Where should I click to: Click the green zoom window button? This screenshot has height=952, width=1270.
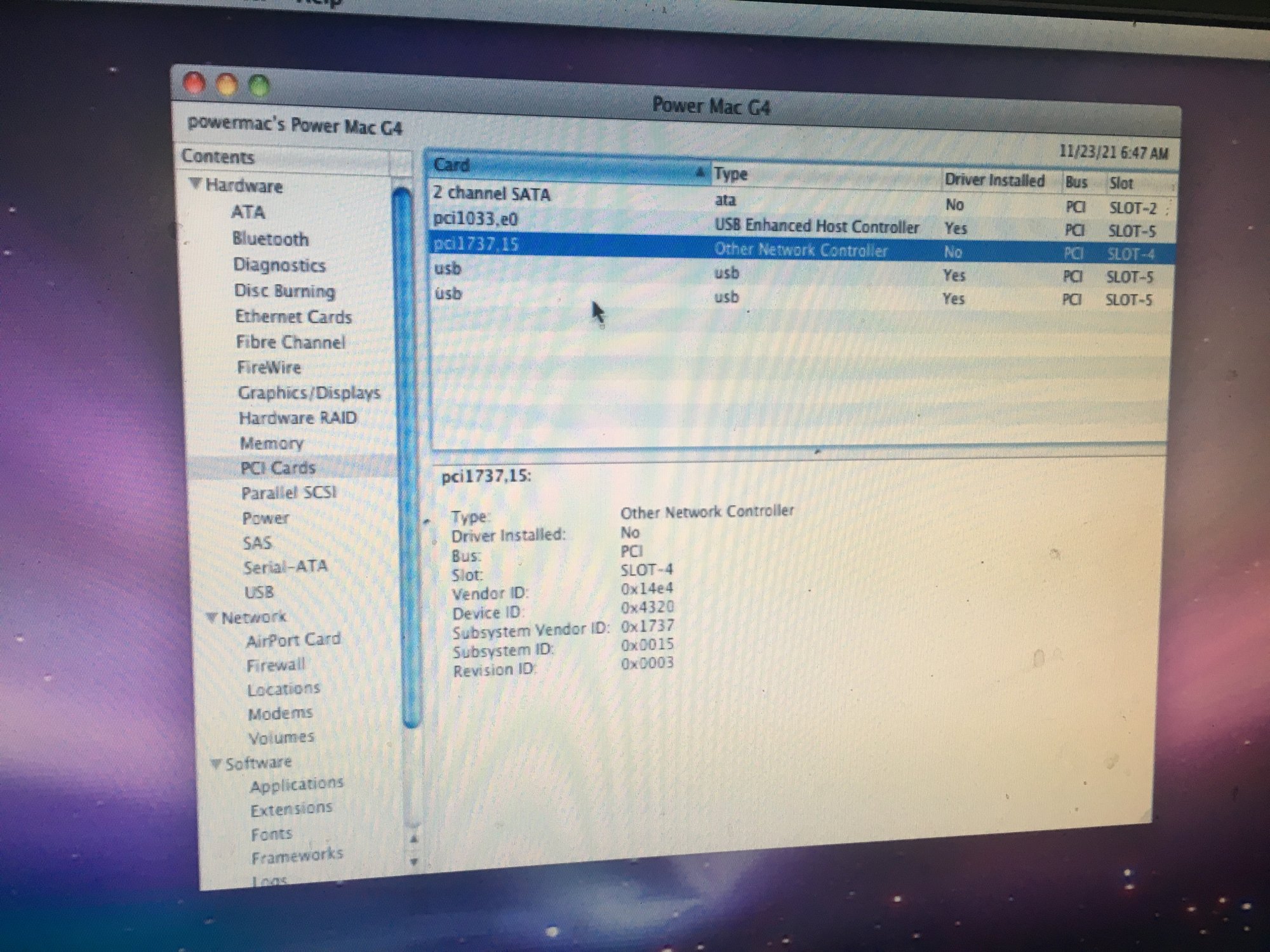[259, 86]
